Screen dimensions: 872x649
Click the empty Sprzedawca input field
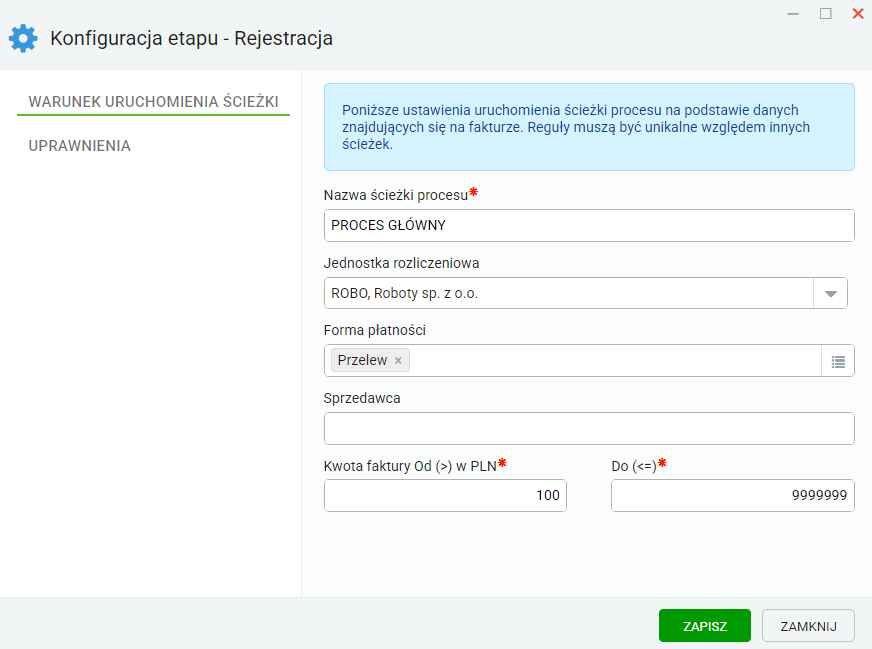589,428
